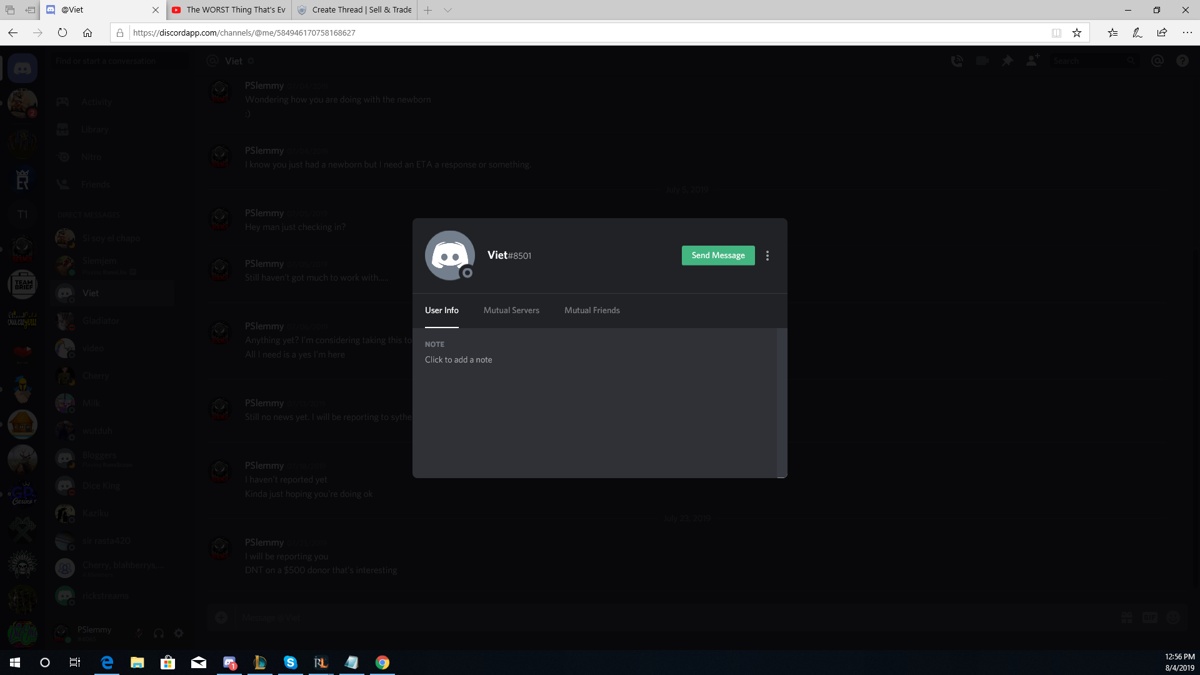Click the Viet#8501 username text
Image resolution: width=1200 pixels, height=675 pixels.
[x=509, y=255]
